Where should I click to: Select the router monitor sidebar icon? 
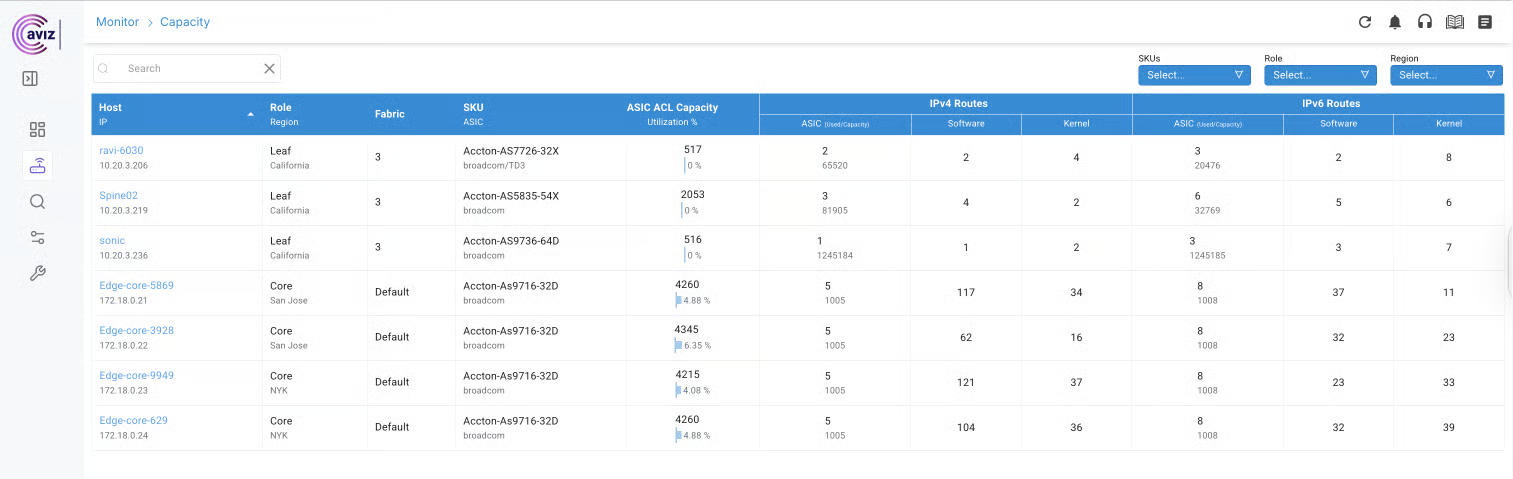pos(37,166)
